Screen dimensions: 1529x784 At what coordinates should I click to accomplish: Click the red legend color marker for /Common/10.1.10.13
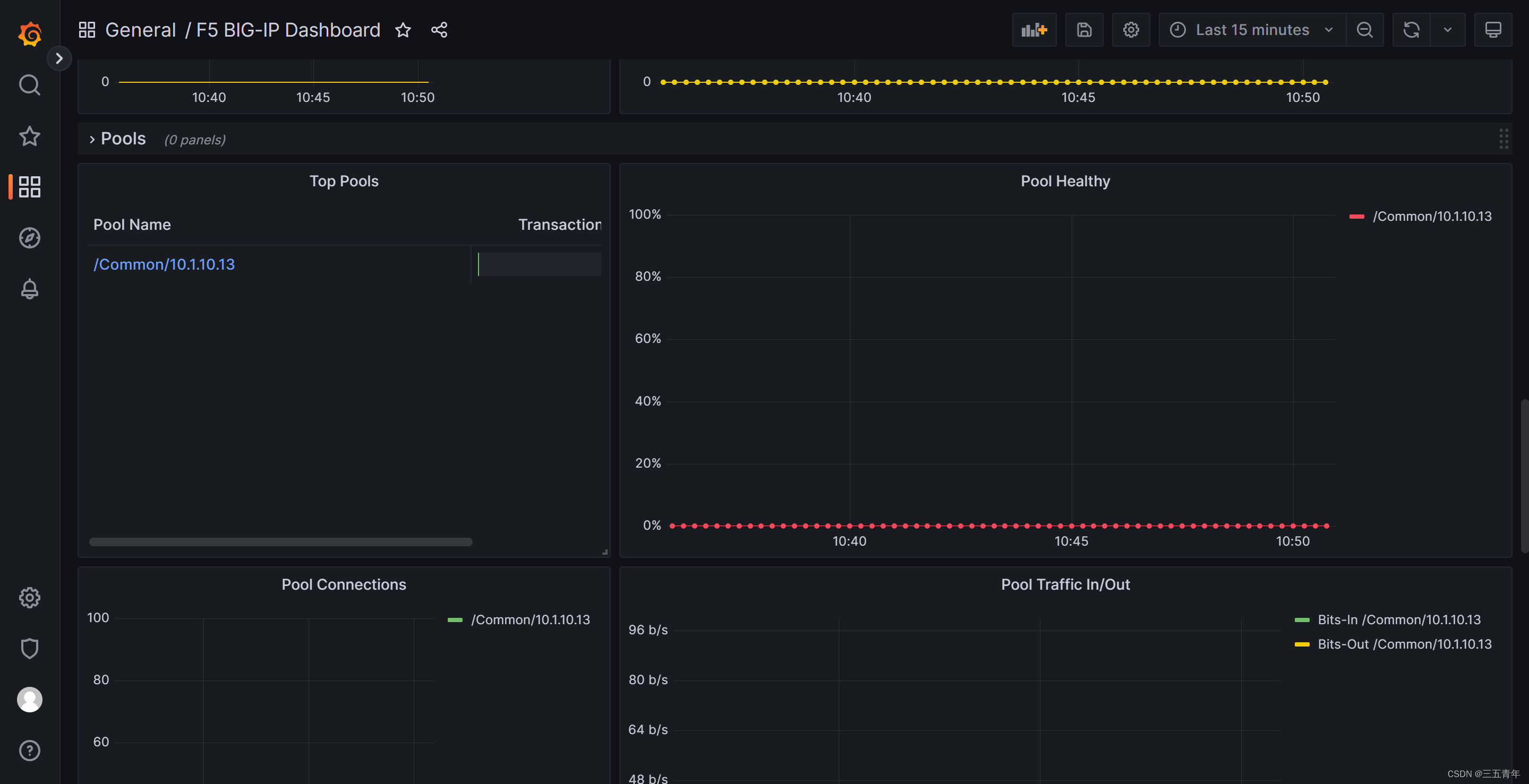(1357, 216)
